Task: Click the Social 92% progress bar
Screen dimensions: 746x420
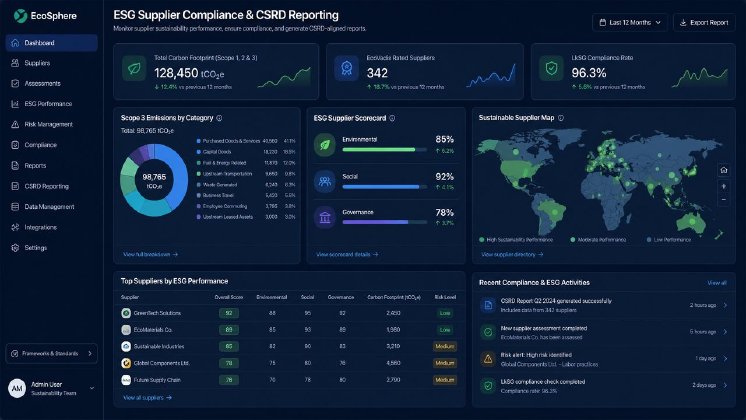Action: (384, 187)
